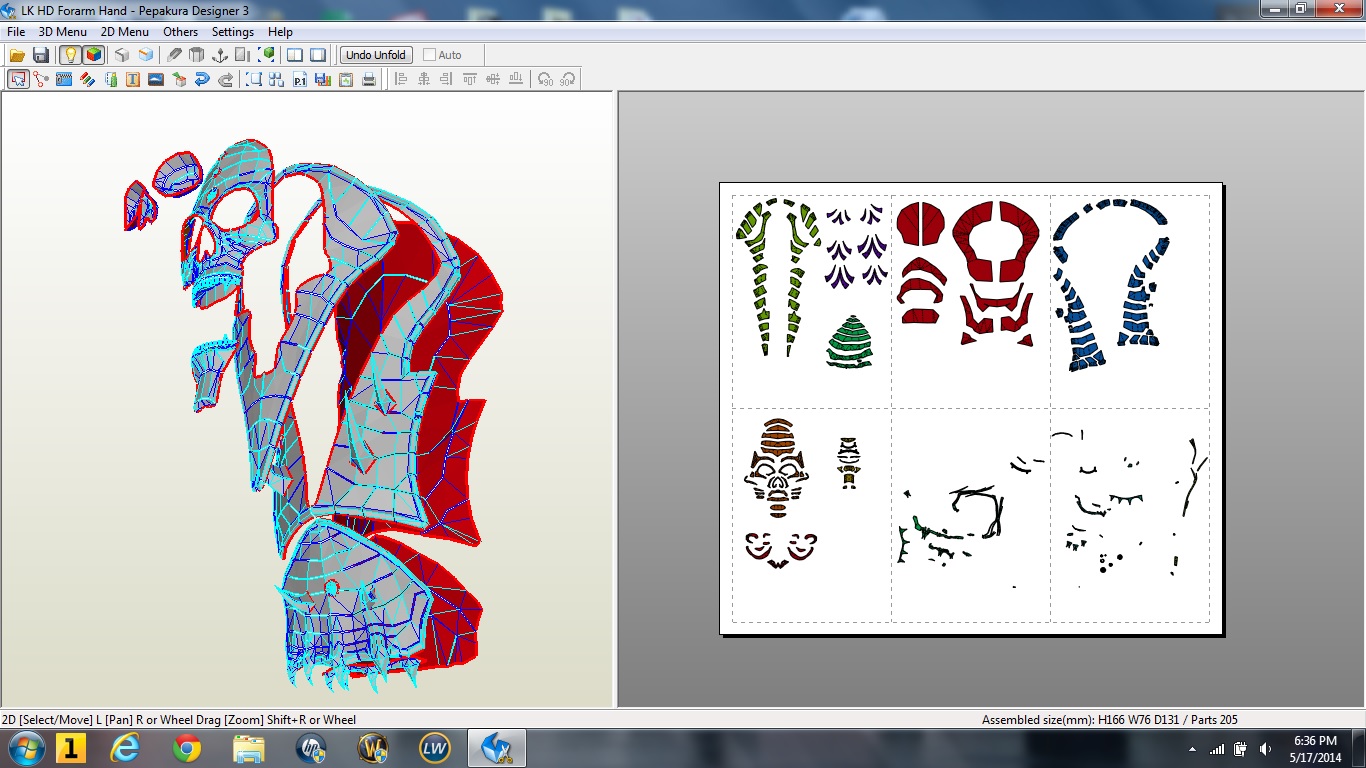Open the Others menu
1366x768 pixels.
coord(181,32)
